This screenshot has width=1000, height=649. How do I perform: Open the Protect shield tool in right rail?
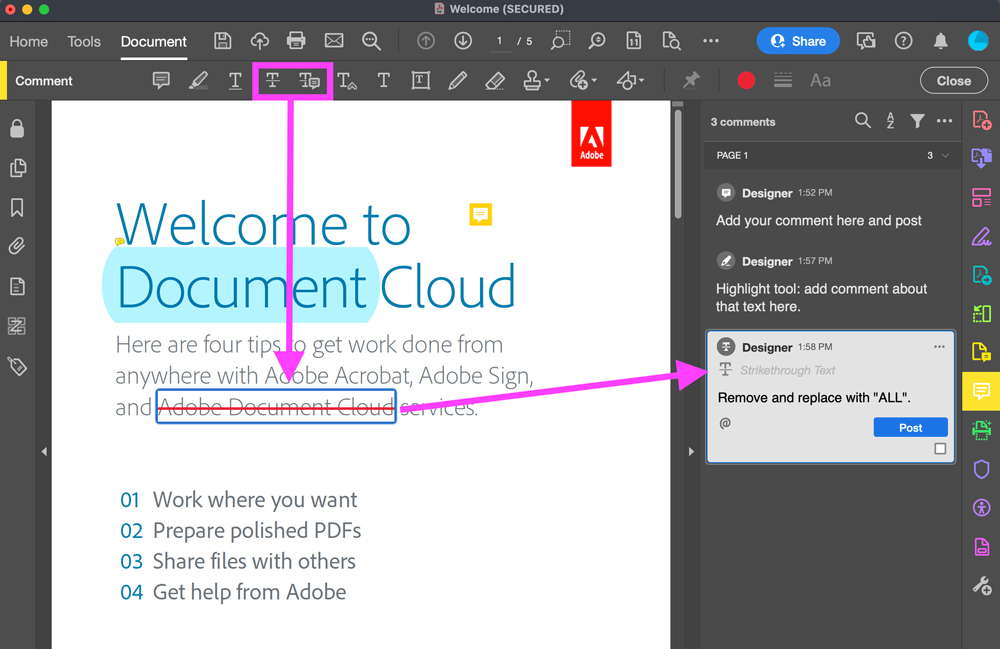pyautogui.click(x=981, y=469)
